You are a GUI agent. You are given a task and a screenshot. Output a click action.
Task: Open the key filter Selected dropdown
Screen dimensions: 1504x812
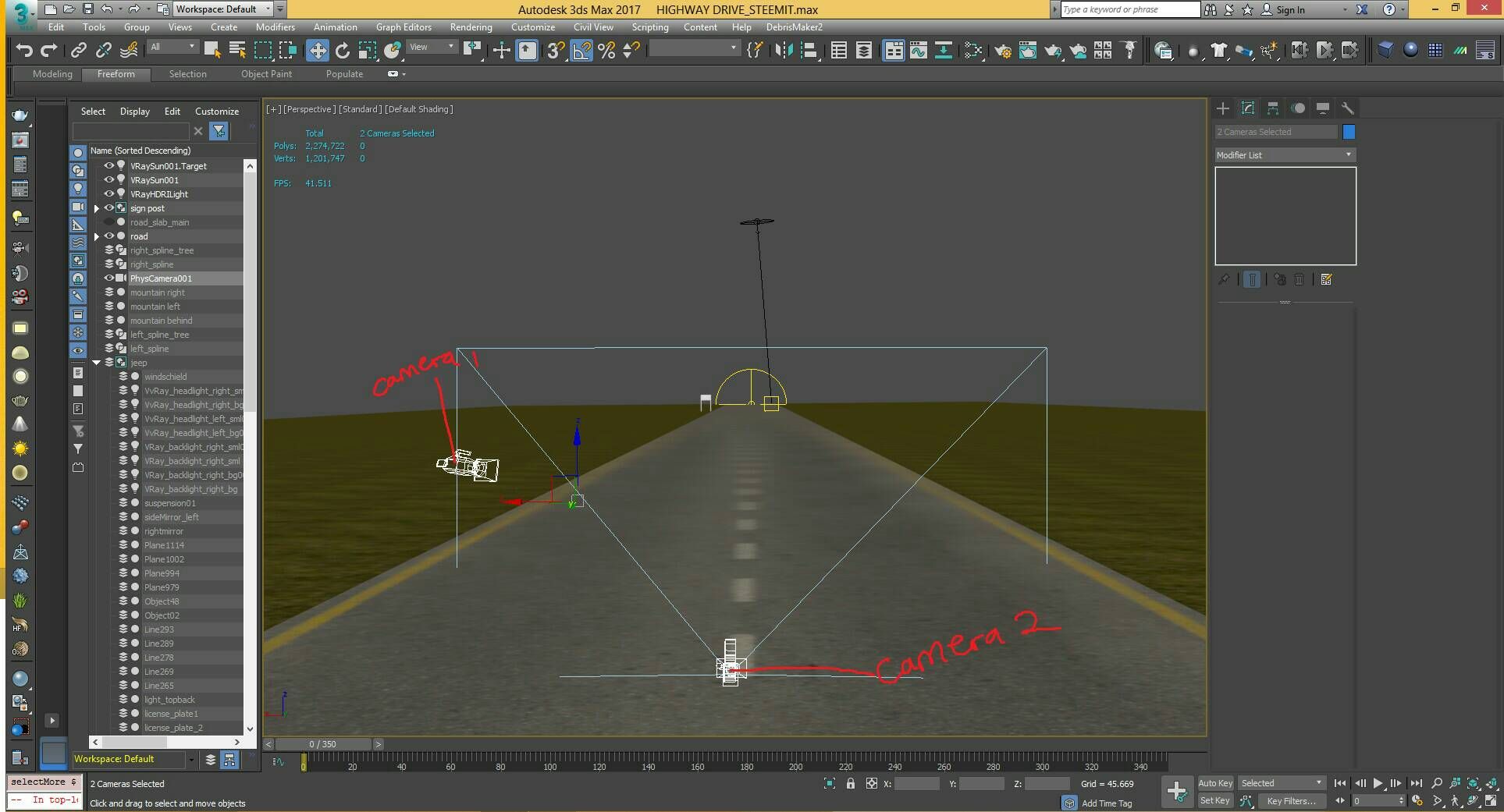[x=1282, y=783]
